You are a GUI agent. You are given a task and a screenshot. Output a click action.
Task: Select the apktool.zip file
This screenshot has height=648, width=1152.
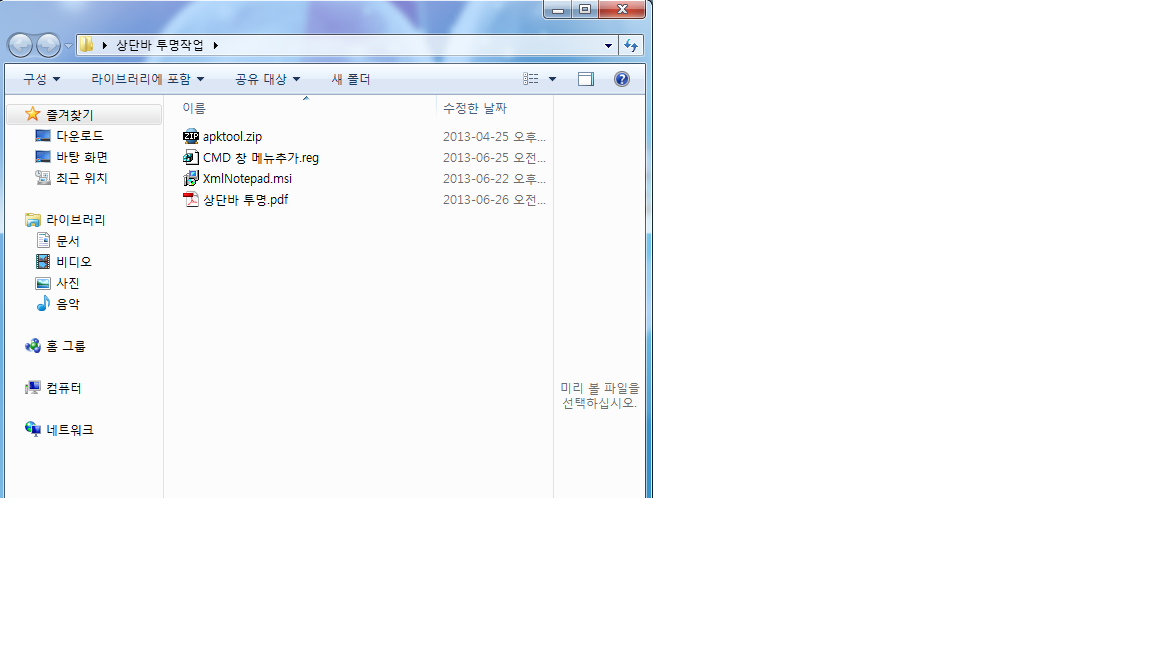(232, 137)
